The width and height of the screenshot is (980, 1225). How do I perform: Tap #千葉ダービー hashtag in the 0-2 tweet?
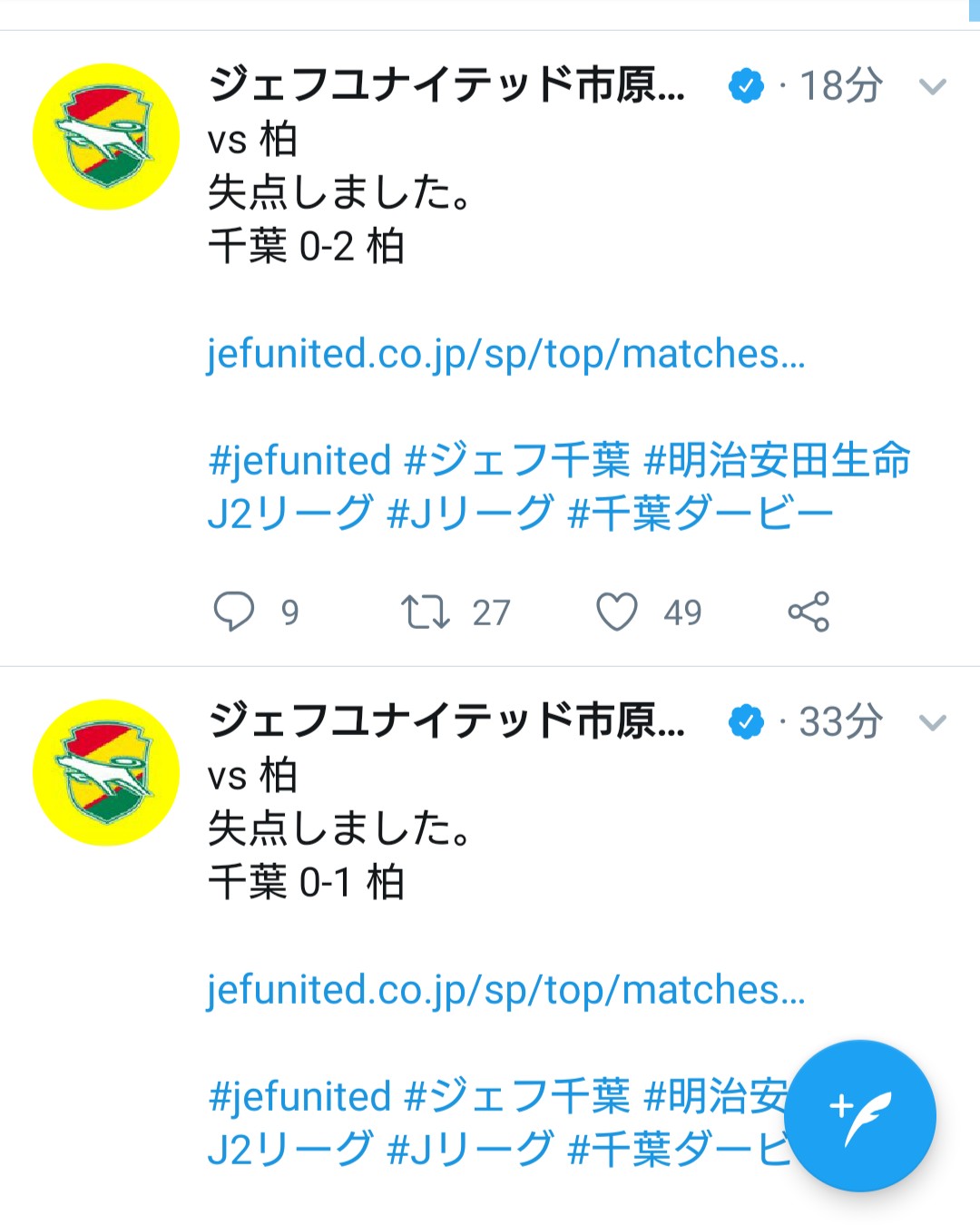pyautogui.click(x=700, y=514)
